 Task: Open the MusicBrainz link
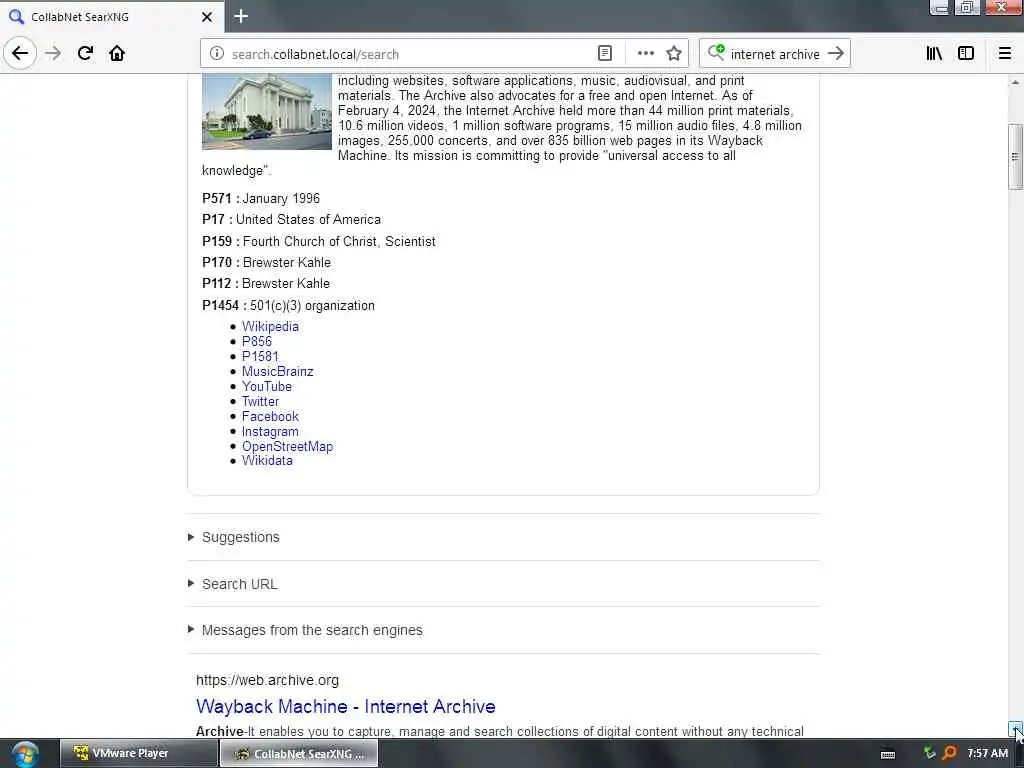tap(278, 372)
